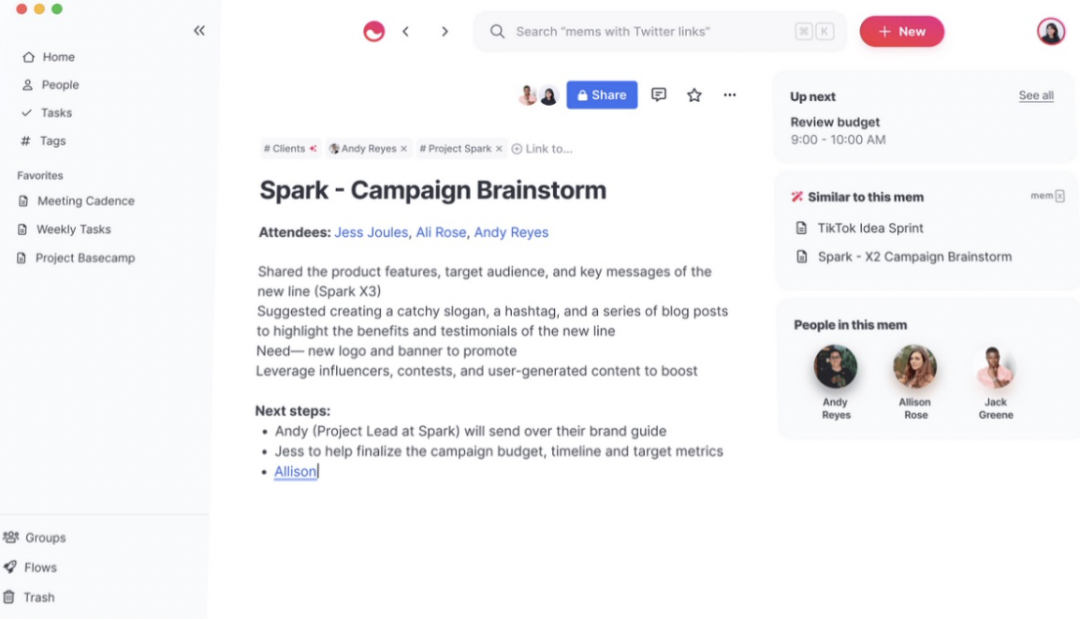This screenshot has width=1080, height=620.
Task: Click the Groups people icon
Action: pos(10,537)
